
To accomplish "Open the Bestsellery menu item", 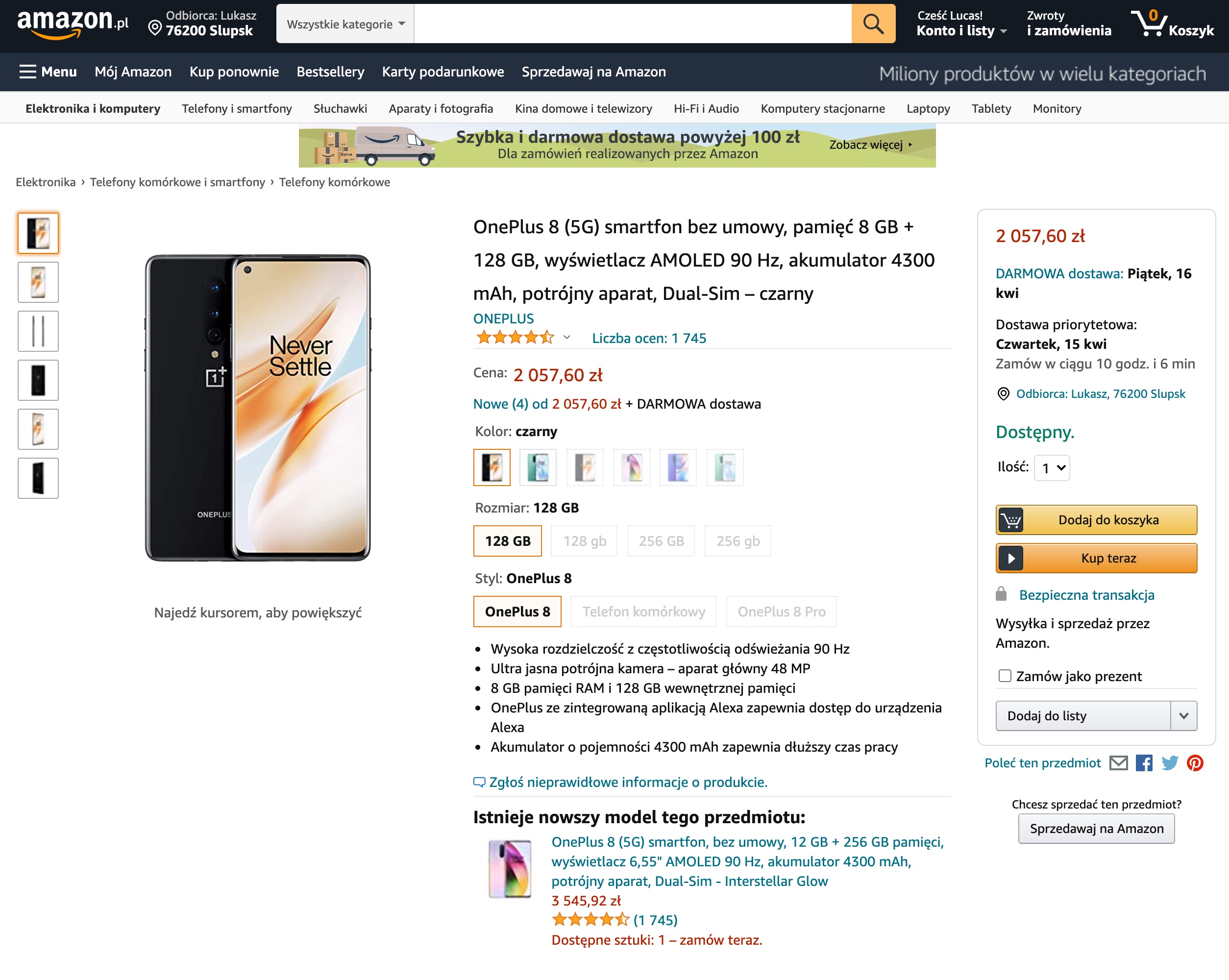I will pyautogui.click(x=330, y=72).
